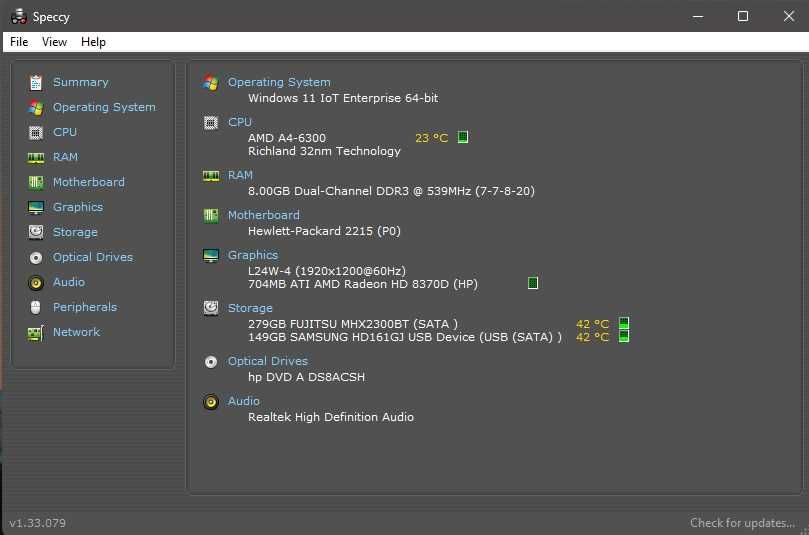The image size is (809, 535).
Task: Click Hewlett-Packard 2215 (P0) text
Action: (x=324, y=231)
